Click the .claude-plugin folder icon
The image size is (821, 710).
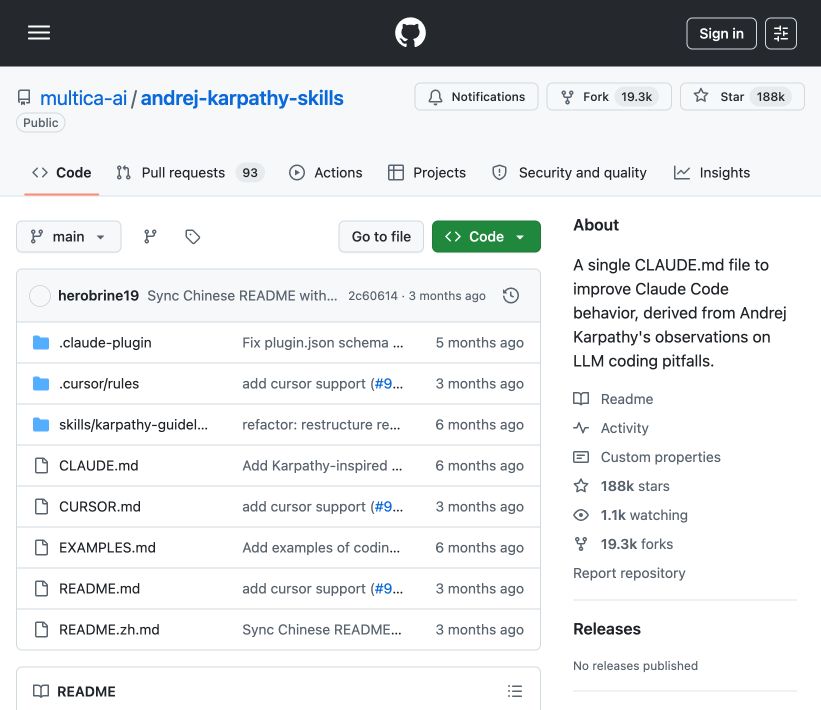[41, 342]
